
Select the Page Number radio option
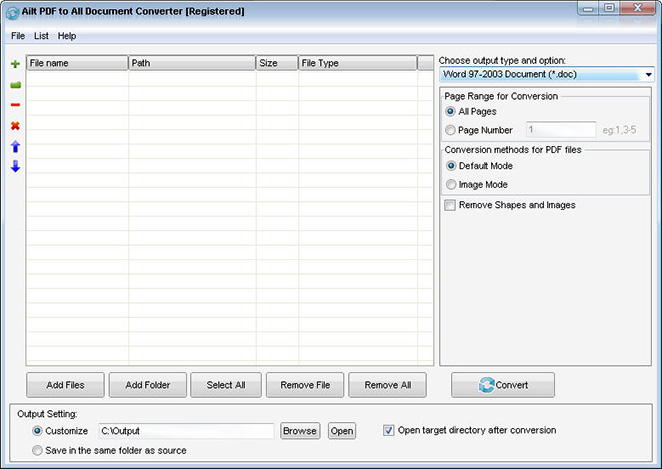(x=450, y=130)
